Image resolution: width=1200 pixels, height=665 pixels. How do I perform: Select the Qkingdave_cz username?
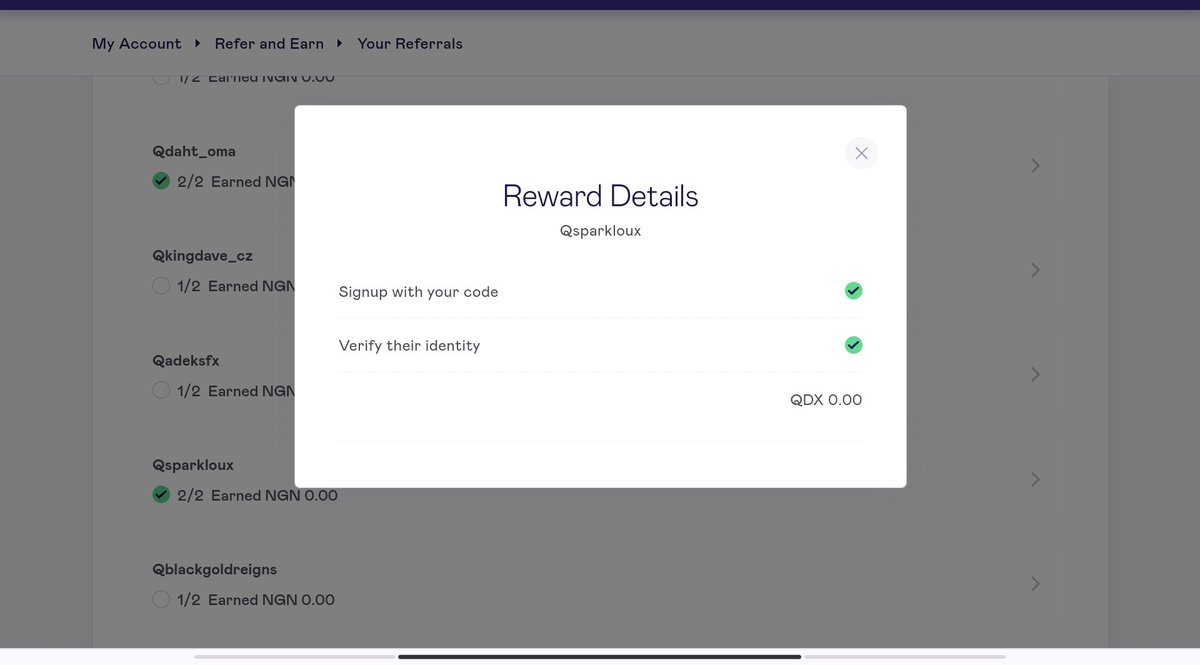(x=202, y=256)
